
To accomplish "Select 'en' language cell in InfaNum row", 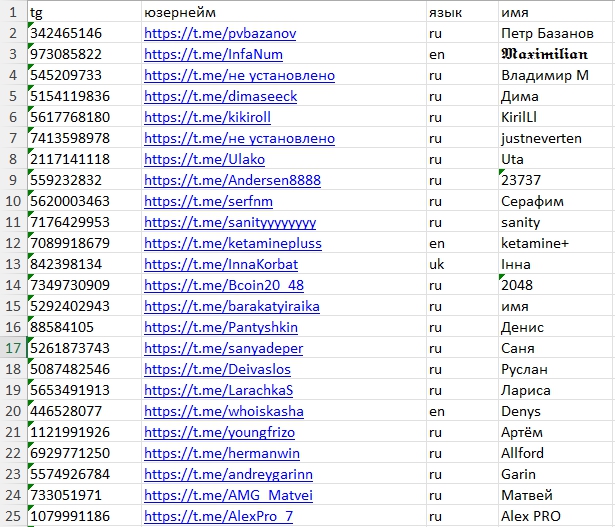I will 462,54.
